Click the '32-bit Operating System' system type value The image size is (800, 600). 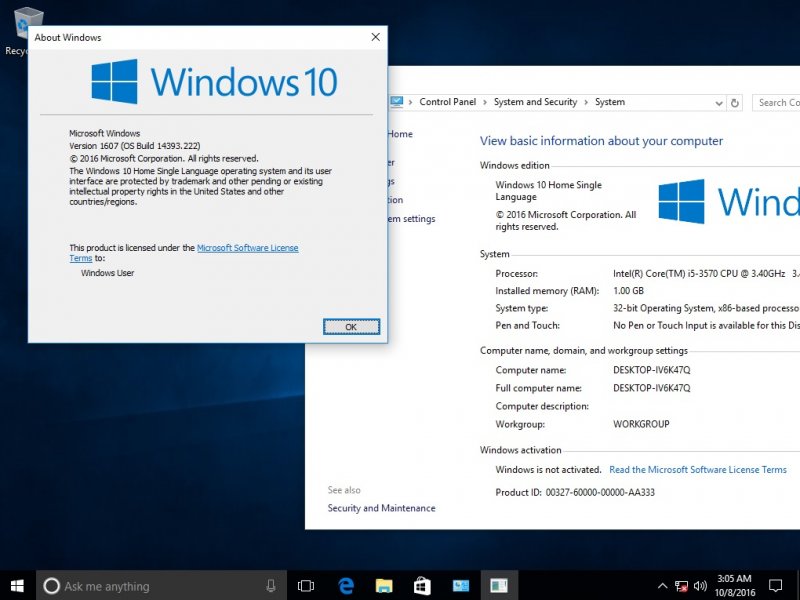pos(706,308)
